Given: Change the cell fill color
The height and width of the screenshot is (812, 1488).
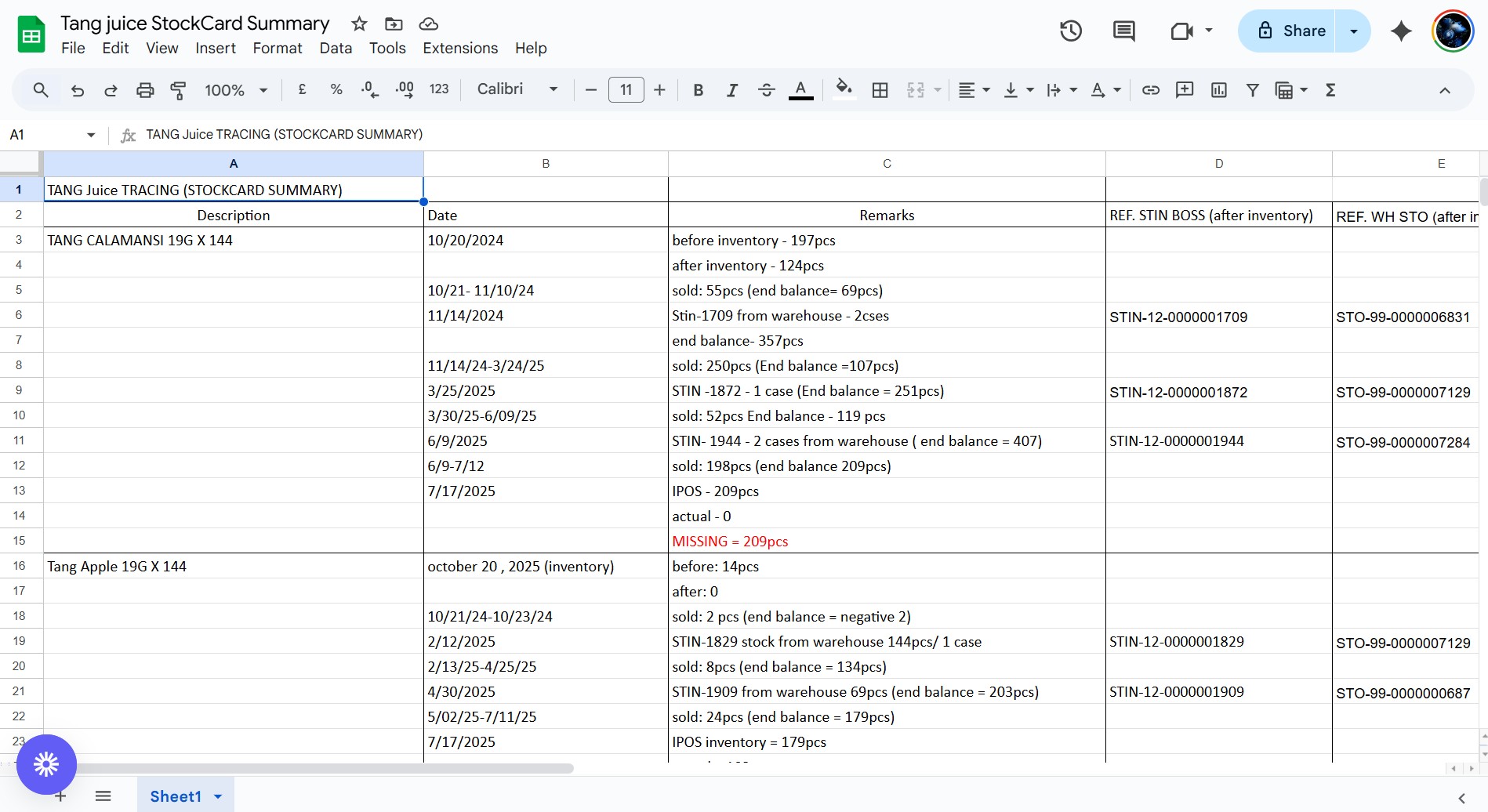Looking at the screenshot, I should [844, 90].
